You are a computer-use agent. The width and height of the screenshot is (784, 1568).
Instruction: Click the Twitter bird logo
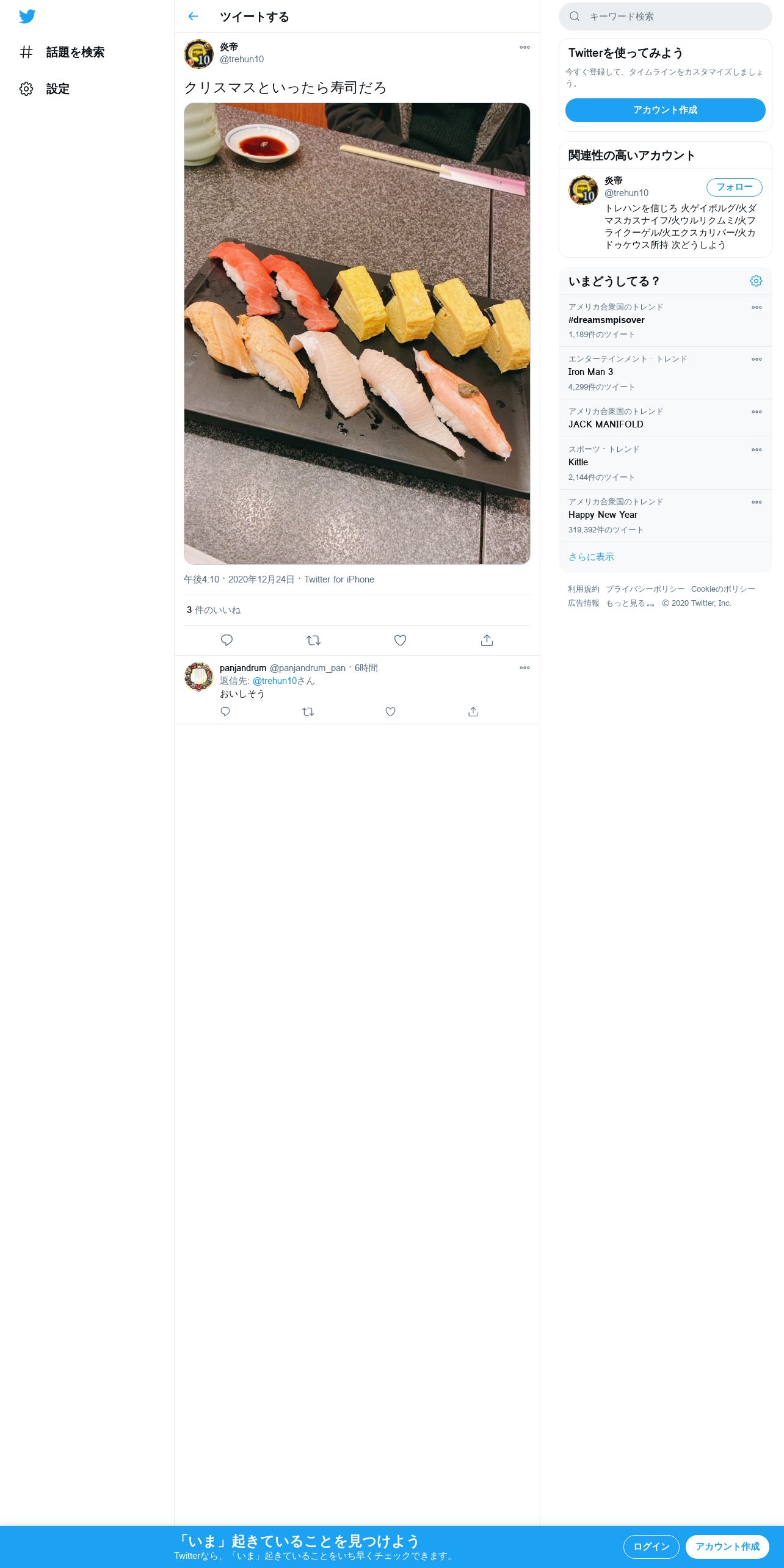coord(27,16)
